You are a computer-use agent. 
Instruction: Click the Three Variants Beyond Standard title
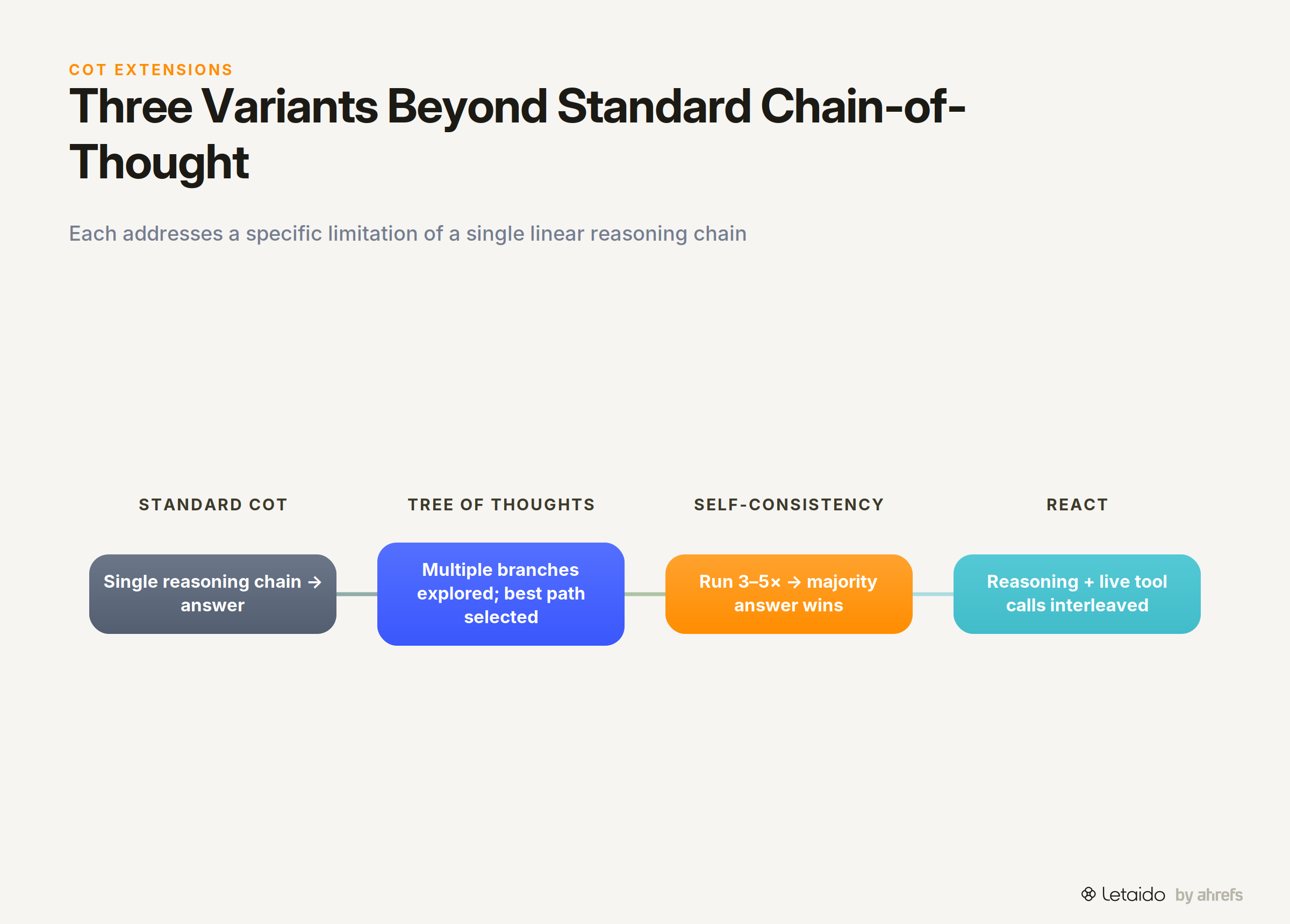[517, 134]
